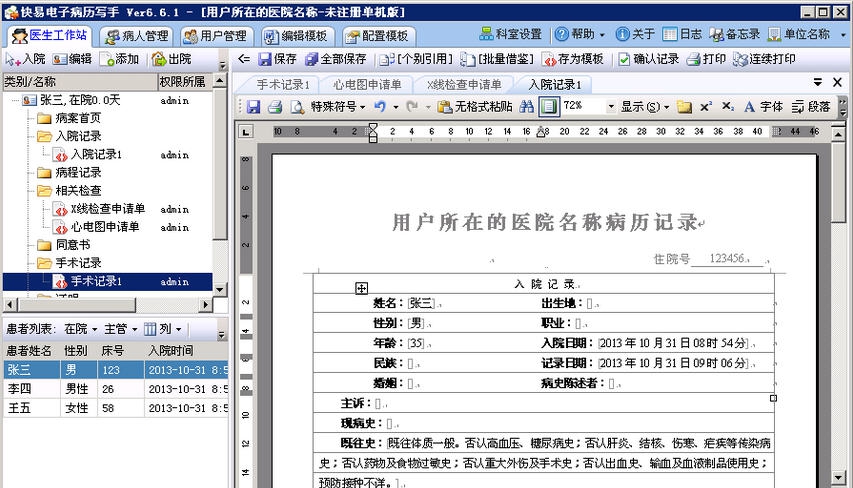
Task: Click the undo arrow icon
Action: [380, 106]
